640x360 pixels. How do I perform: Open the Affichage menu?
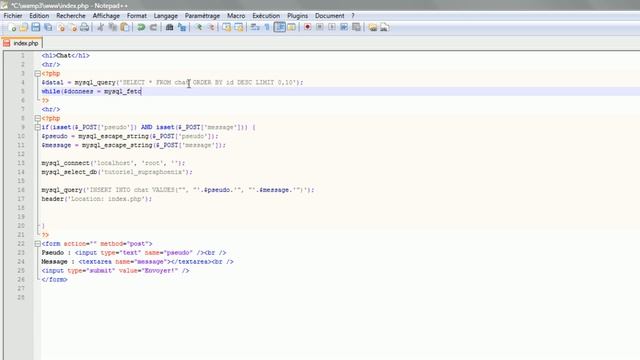coord(106,16)
